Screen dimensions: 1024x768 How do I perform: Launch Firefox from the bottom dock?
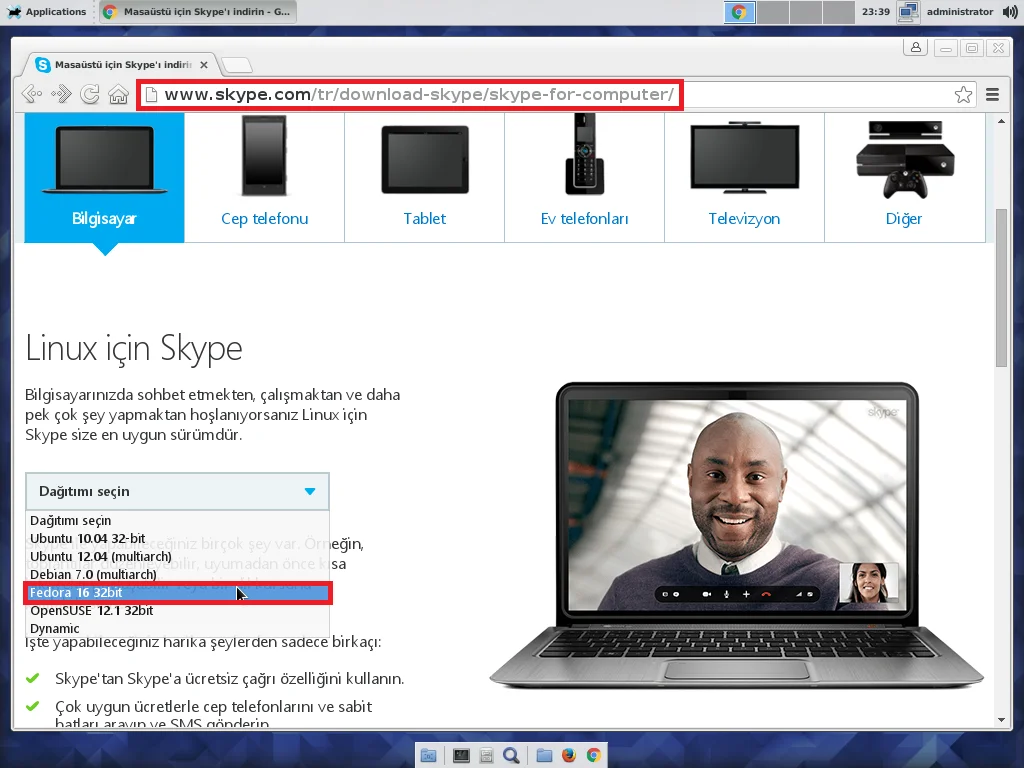point(569,756)
